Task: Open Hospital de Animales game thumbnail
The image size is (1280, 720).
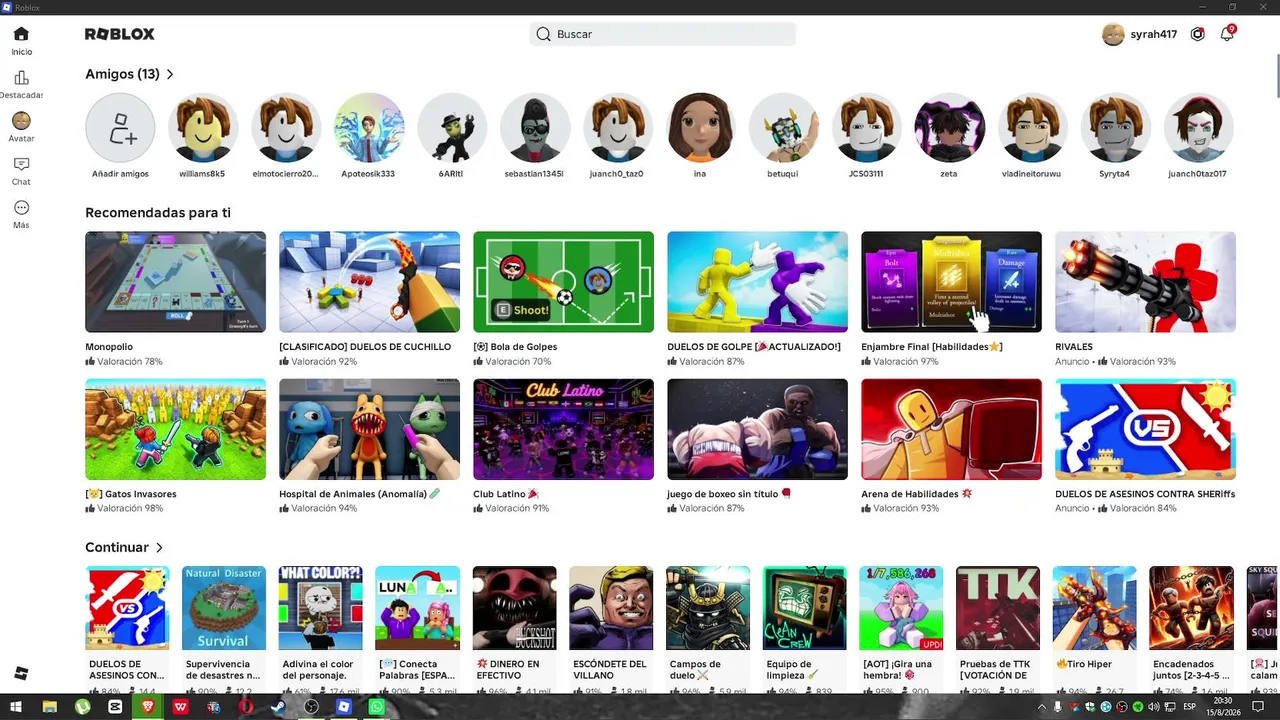Action: point(369,429)
